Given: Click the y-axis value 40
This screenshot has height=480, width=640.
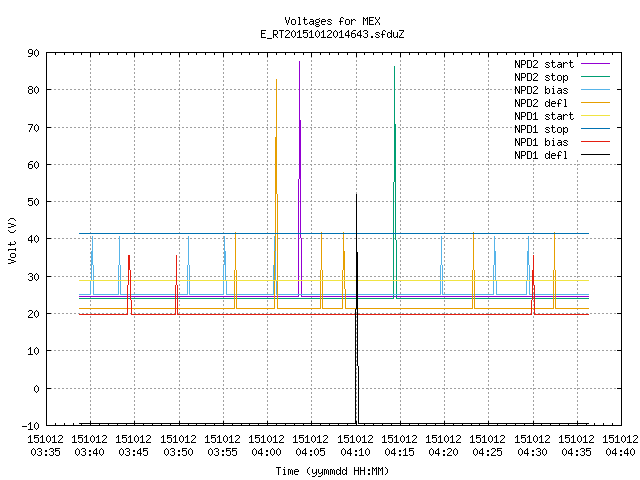Looking at the screenshot, I should pyautogui.click(x=33, y=239).
